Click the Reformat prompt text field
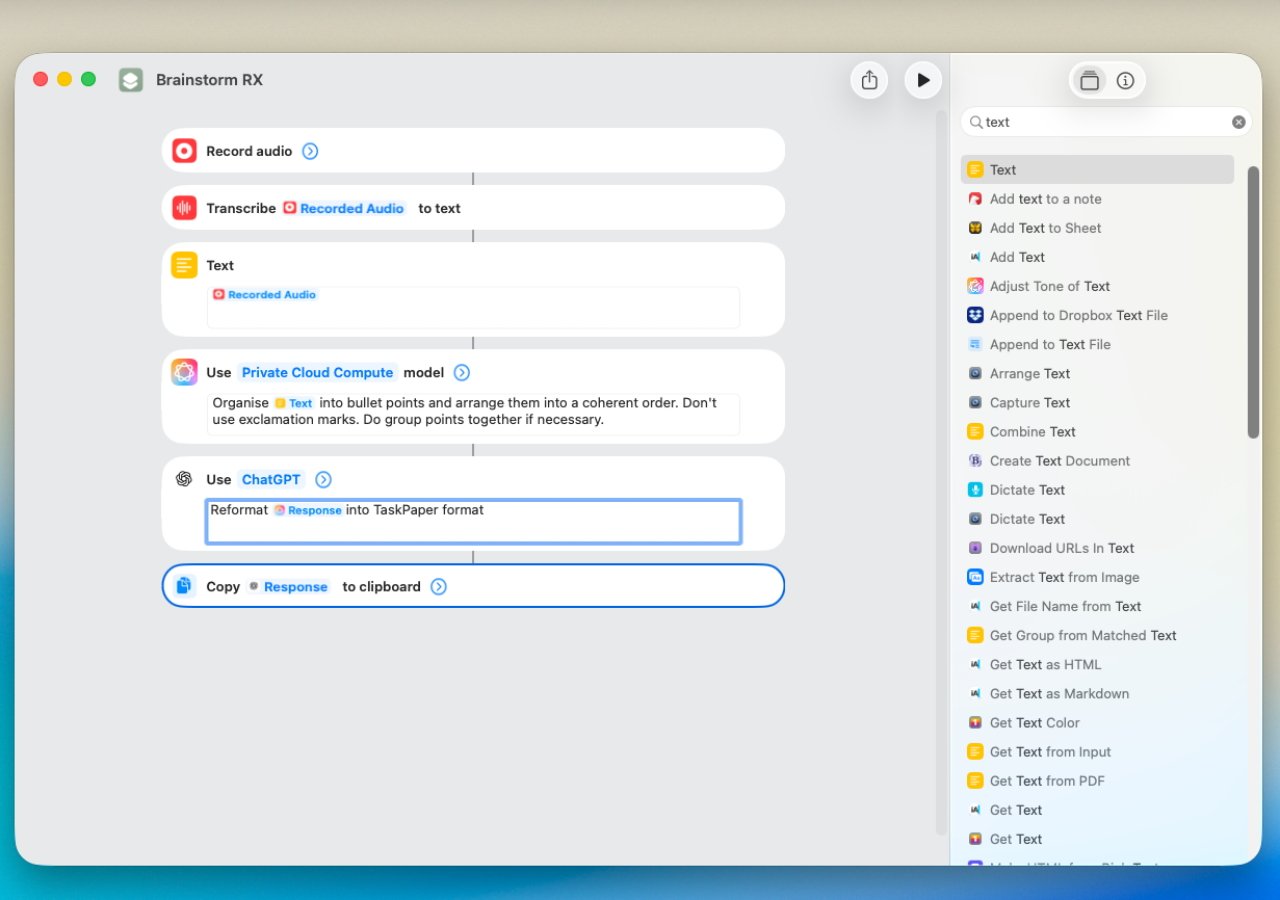 [x=473, y=521]
